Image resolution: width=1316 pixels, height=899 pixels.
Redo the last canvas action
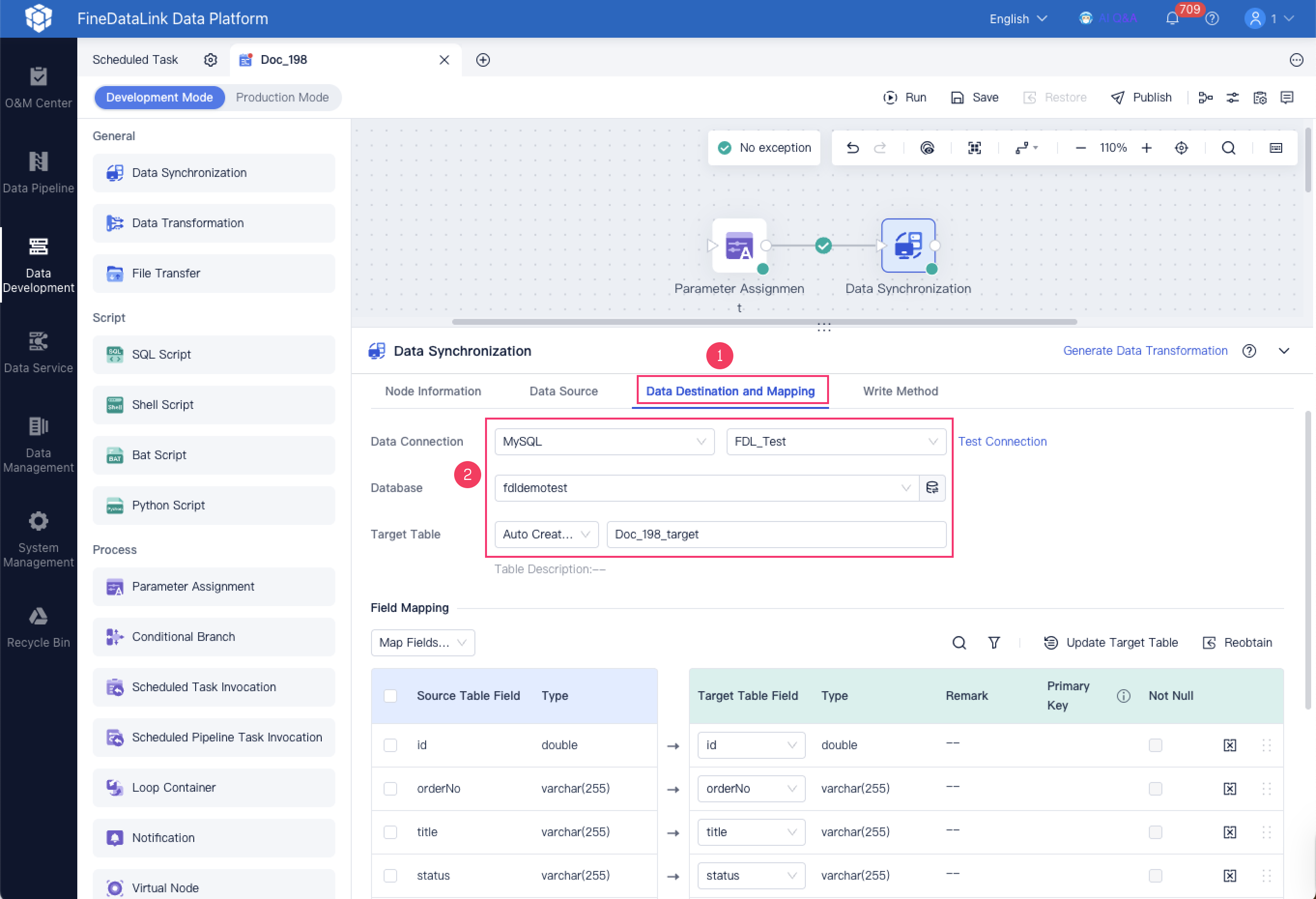879,148
